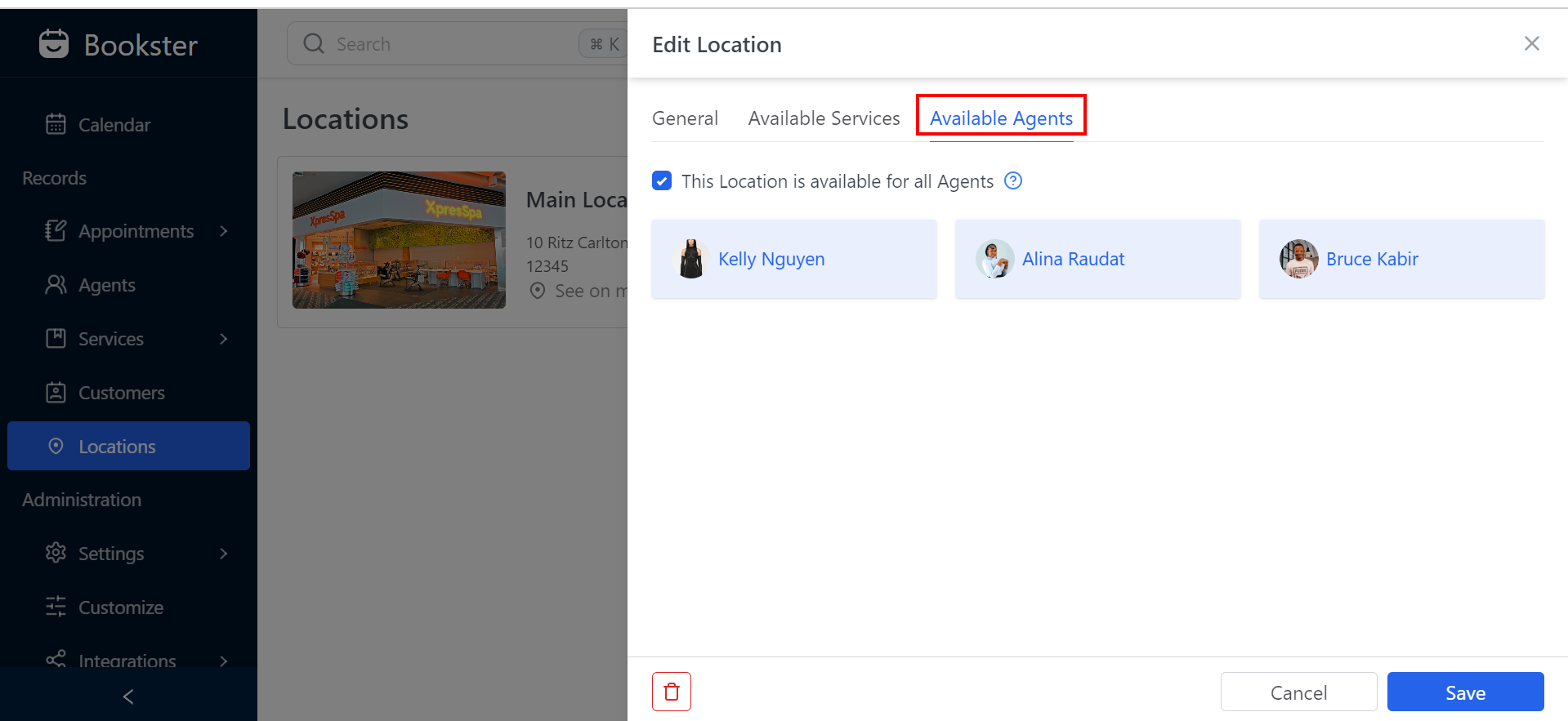This screenshot has height=721, width=1568.
Task: Expand the Services submenu chevron
Action: [224, 339]
